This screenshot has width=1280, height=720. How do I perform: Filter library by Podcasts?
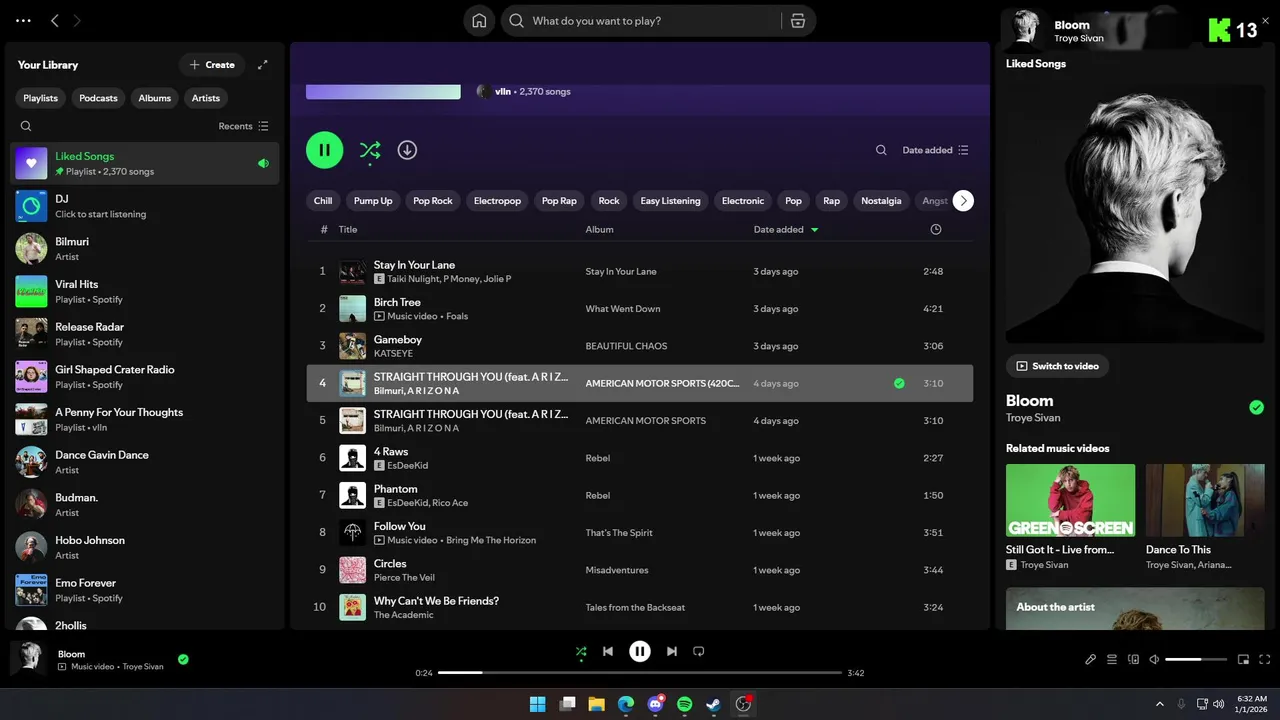(98, 98)
